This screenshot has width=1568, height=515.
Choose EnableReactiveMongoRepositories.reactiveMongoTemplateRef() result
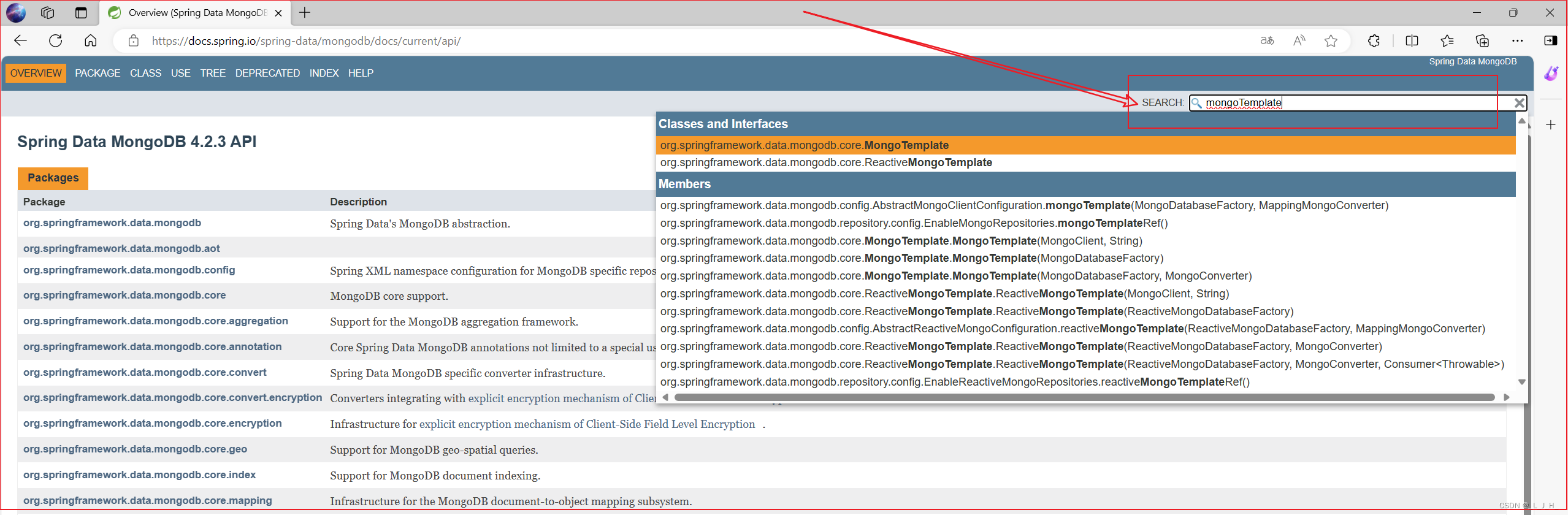(x=1086, y=382)
